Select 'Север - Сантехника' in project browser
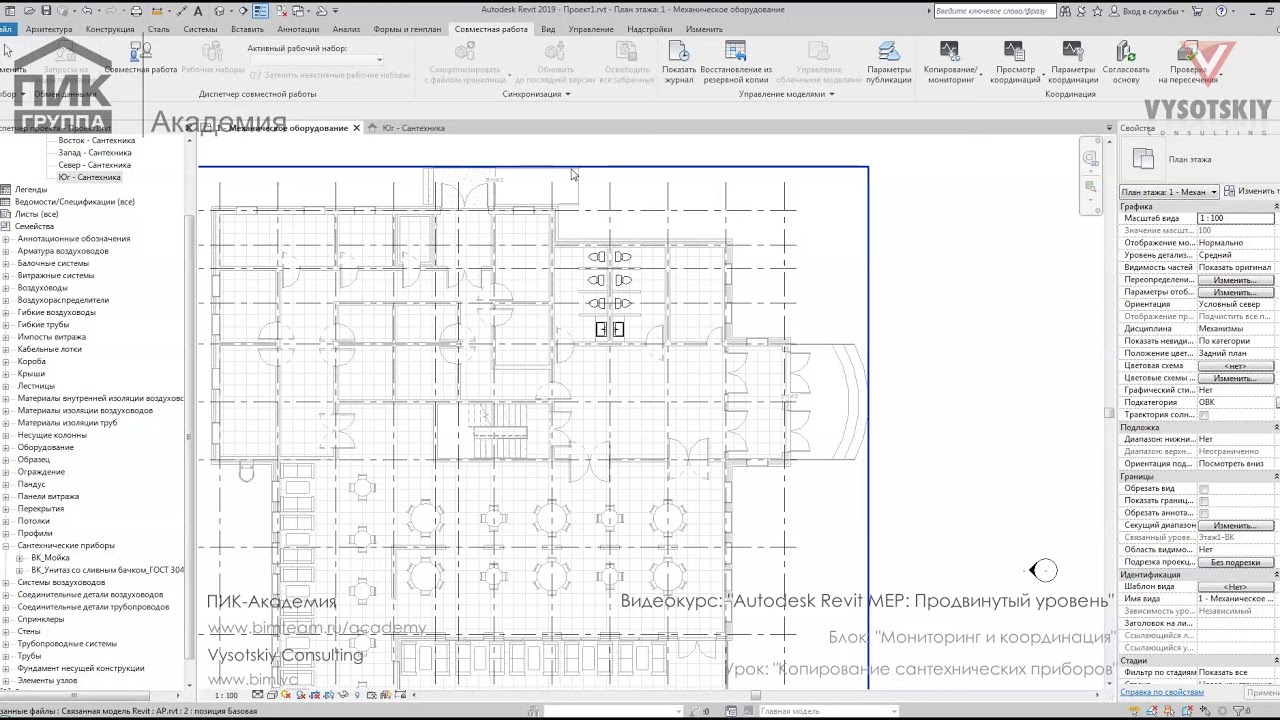The width and height of the screenshot is (1280, 720). tap(94, 165)
